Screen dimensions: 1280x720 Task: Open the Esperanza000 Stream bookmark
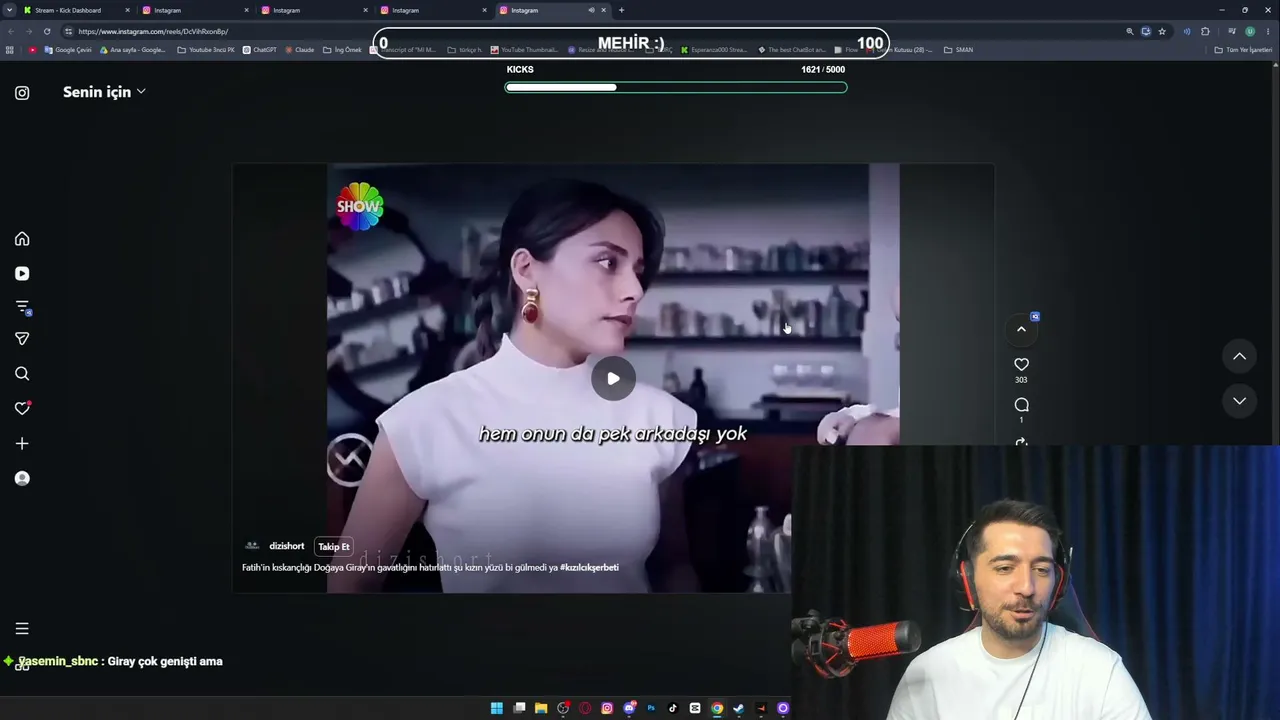tap(713, 50)
